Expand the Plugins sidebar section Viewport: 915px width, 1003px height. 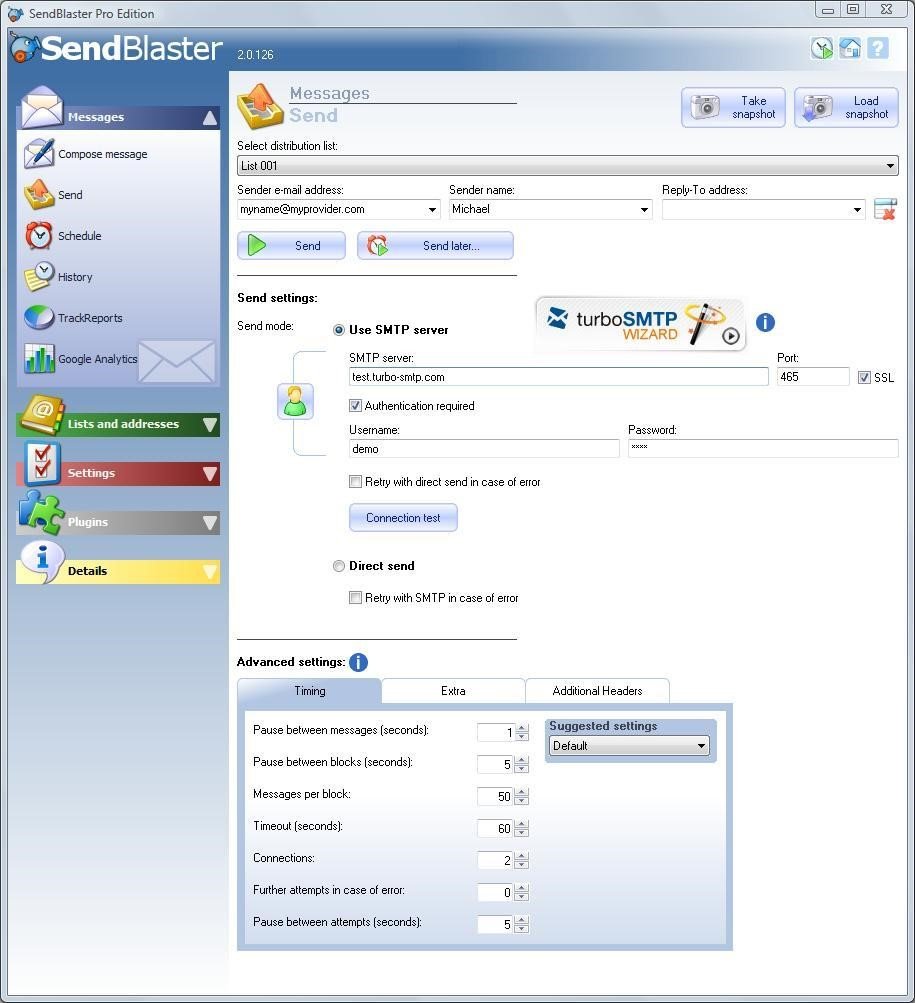tap(210, 523)
